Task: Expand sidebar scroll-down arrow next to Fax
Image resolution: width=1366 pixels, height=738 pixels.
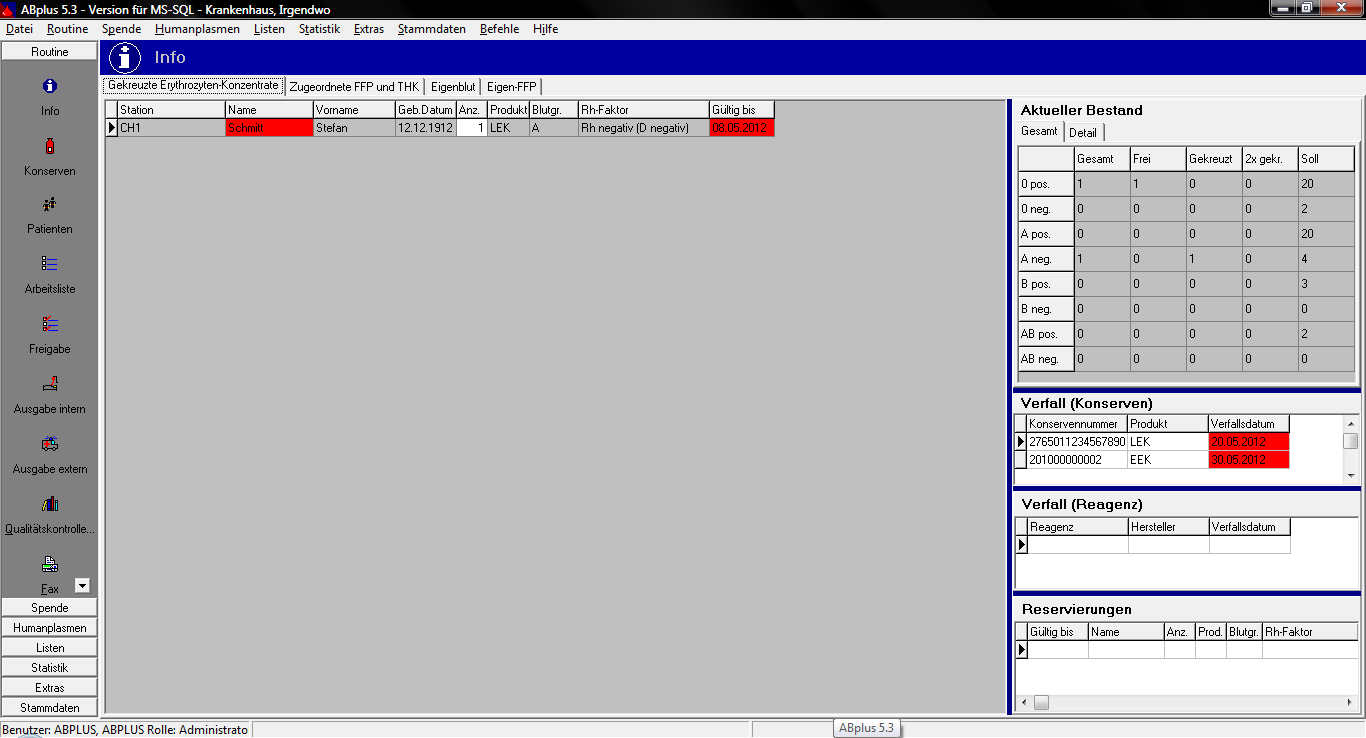Action: (x=82, y=586)
